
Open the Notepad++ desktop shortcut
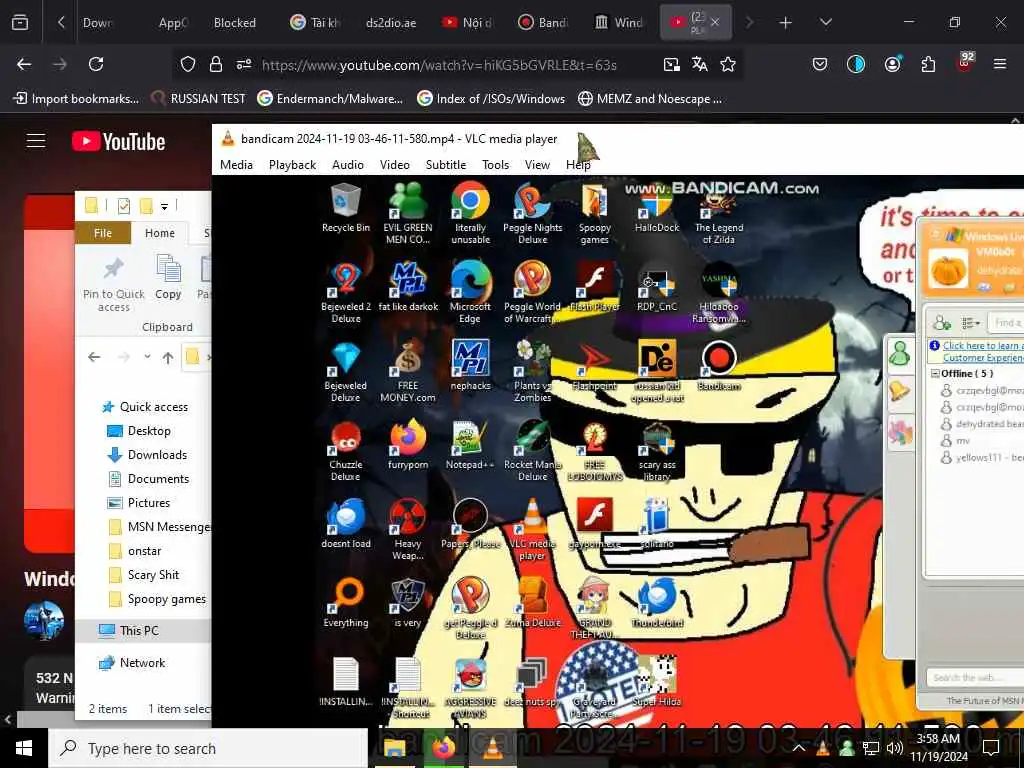click(470, 445)
